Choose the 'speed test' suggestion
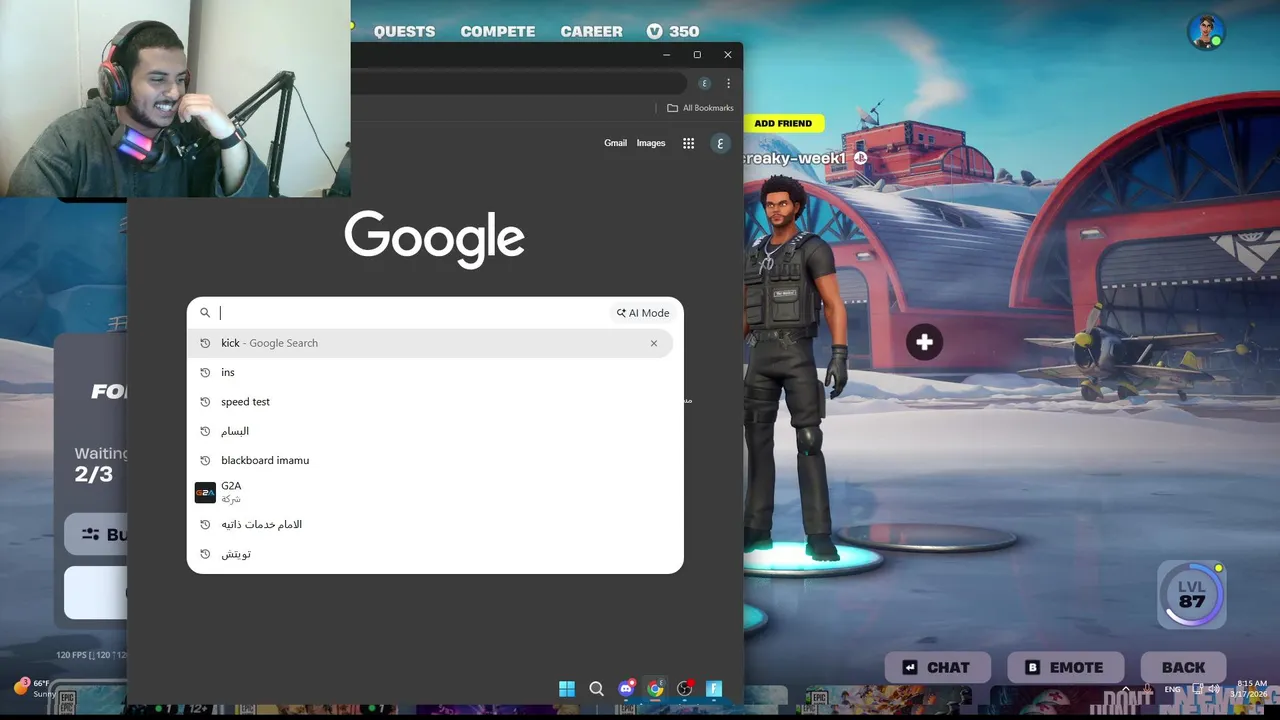Viewport: 1280px width, 720px height. (430, 402)
